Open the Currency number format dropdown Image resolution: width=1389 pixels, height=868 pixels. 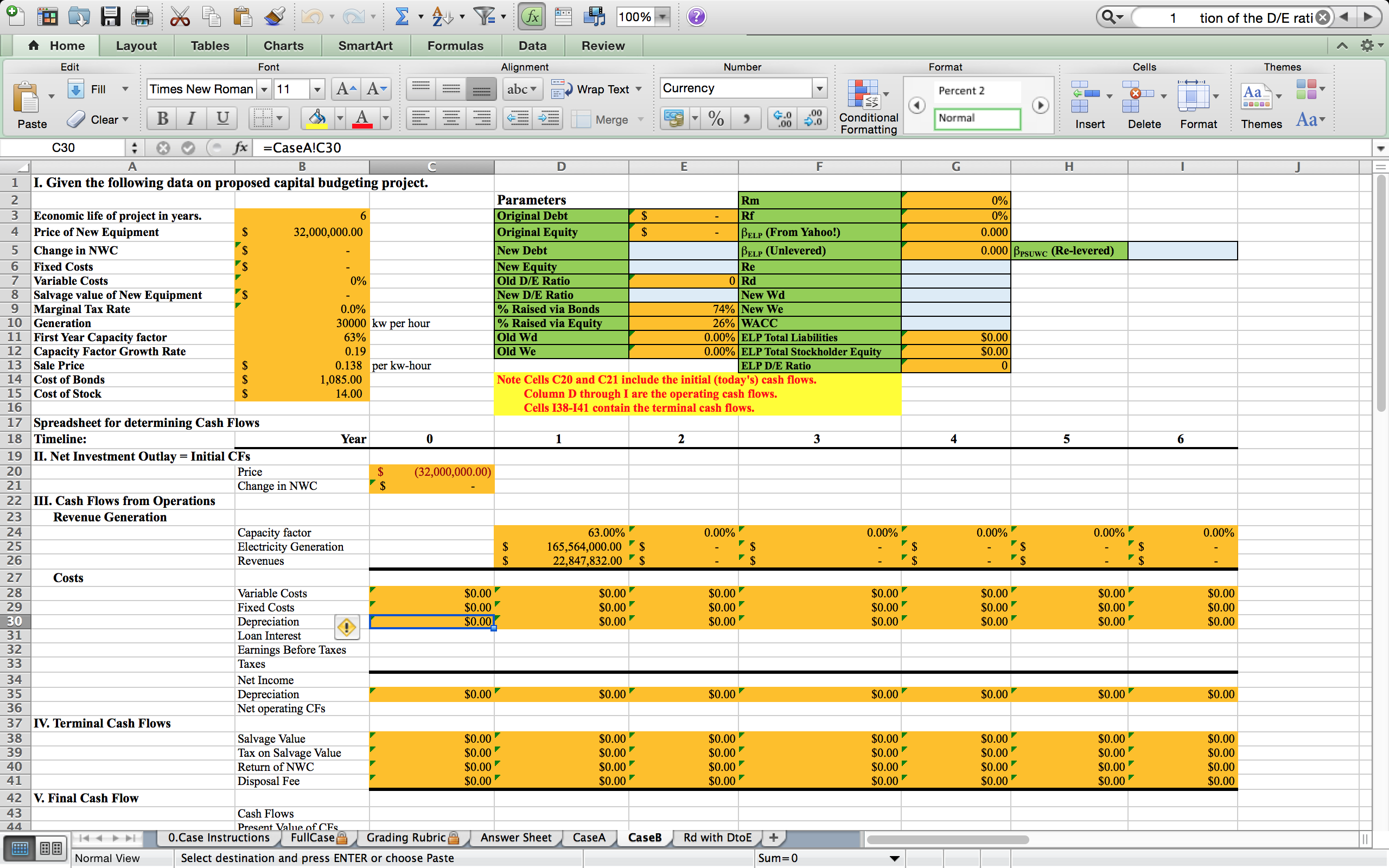coord(820,88)
